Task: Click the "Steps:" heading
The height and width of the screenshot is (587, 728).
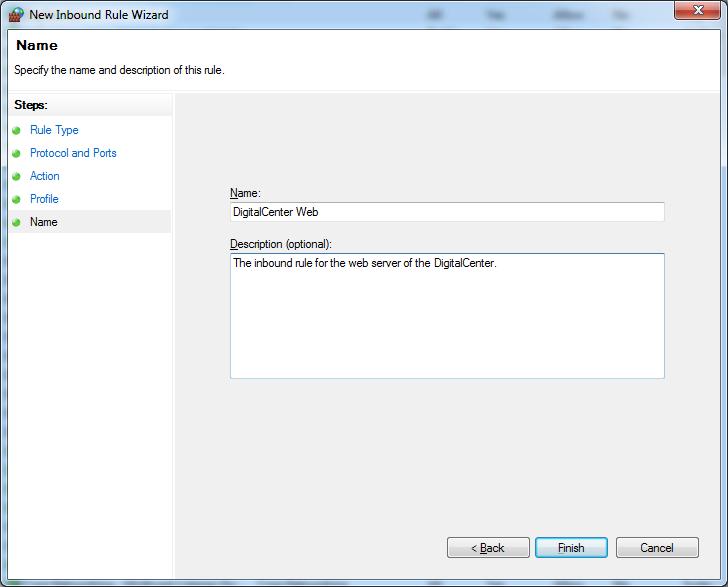Action: point(31,105)
